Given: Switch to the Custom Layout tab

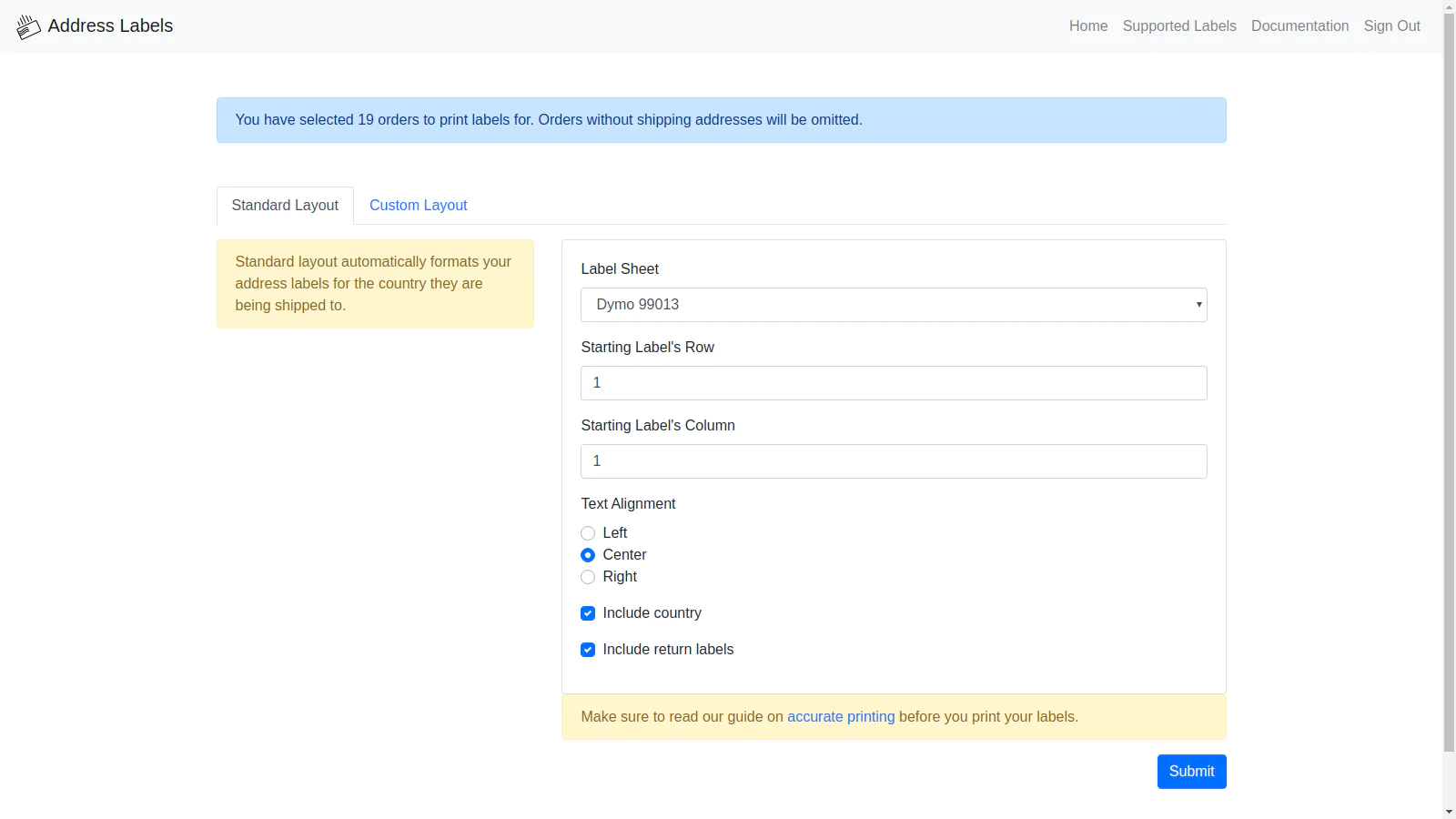Looking at the screenshot, I should coord(419,206).
